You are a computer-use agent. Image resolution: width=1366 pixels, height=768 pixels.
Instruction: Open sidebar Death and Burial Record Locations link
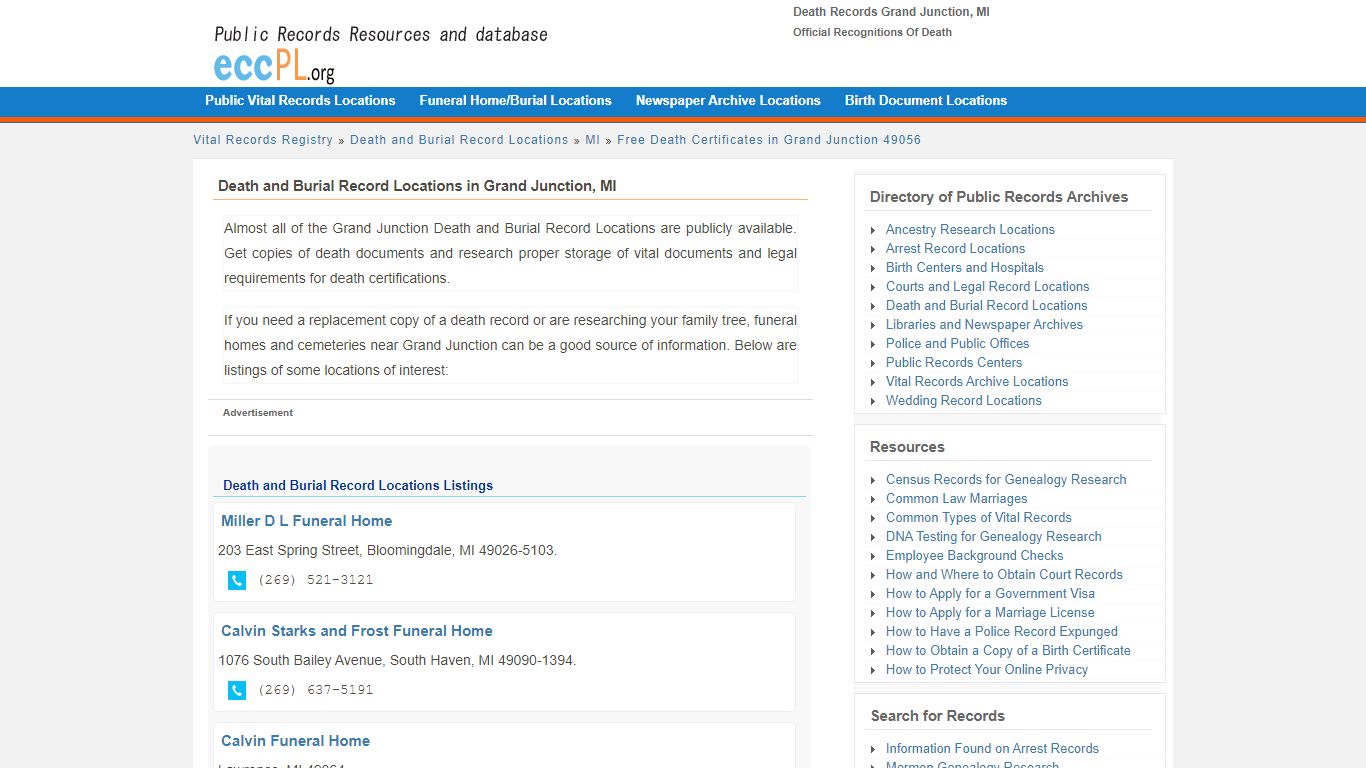click(986, 305)
